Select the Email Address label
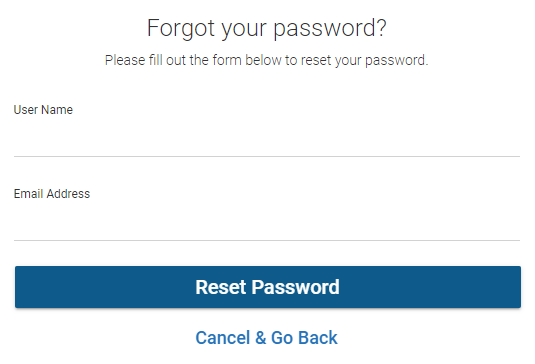This screenshot has width=535, height=364. click(x=52, y=194)
